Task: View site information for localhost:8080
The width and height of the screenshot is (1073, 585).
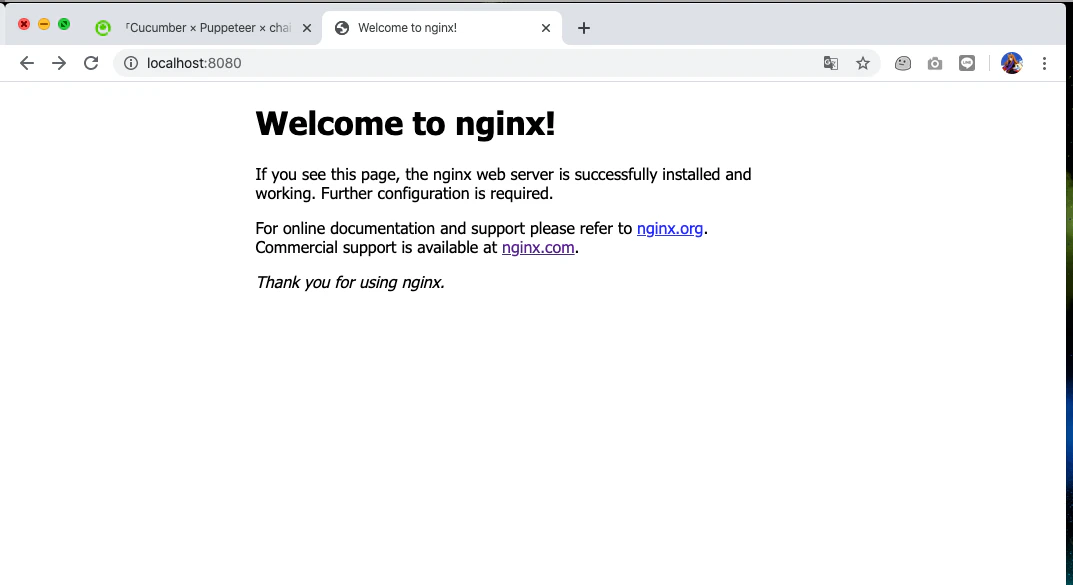Action: (131, 63)
